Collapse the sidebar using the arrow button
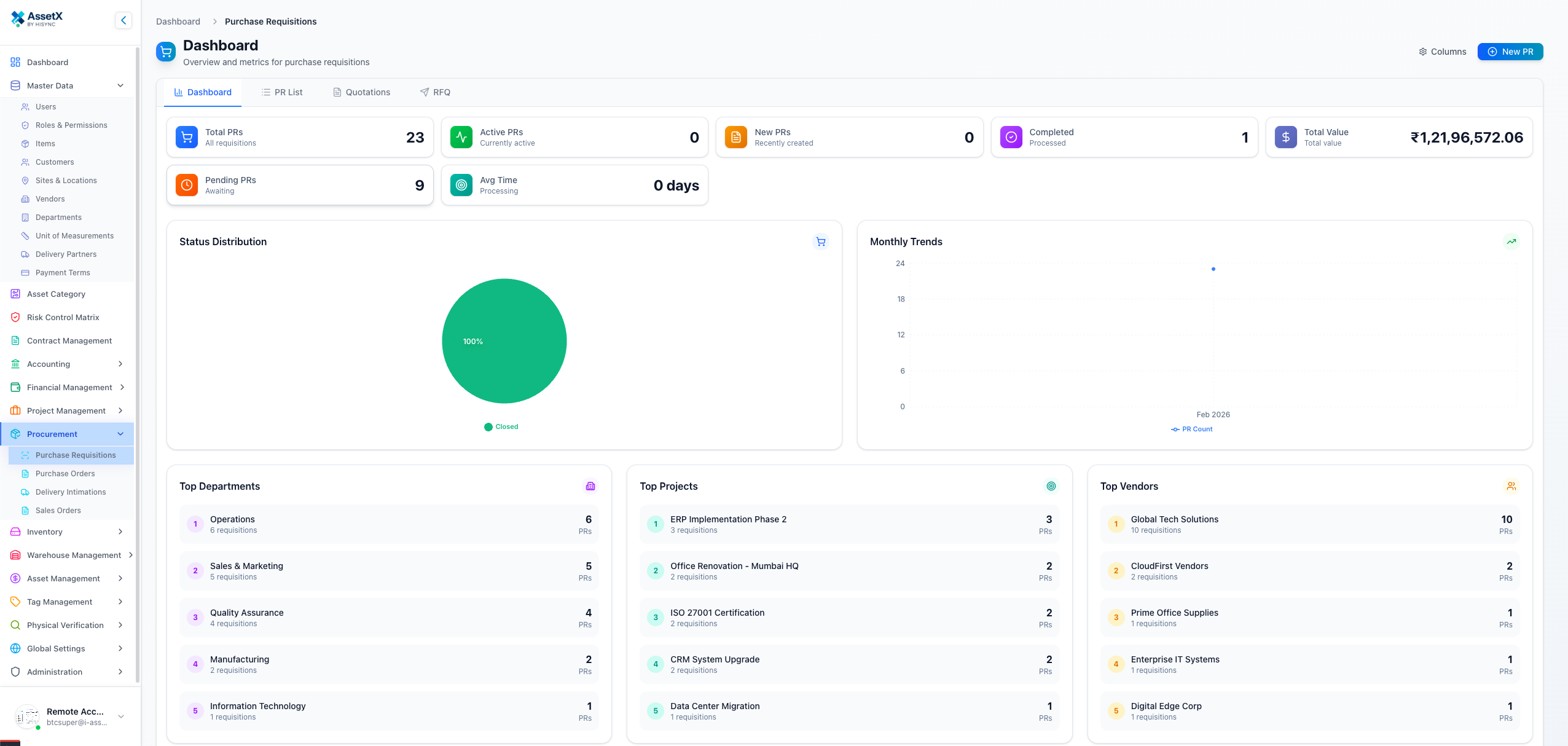1568x746 pixels. point(123,20)
